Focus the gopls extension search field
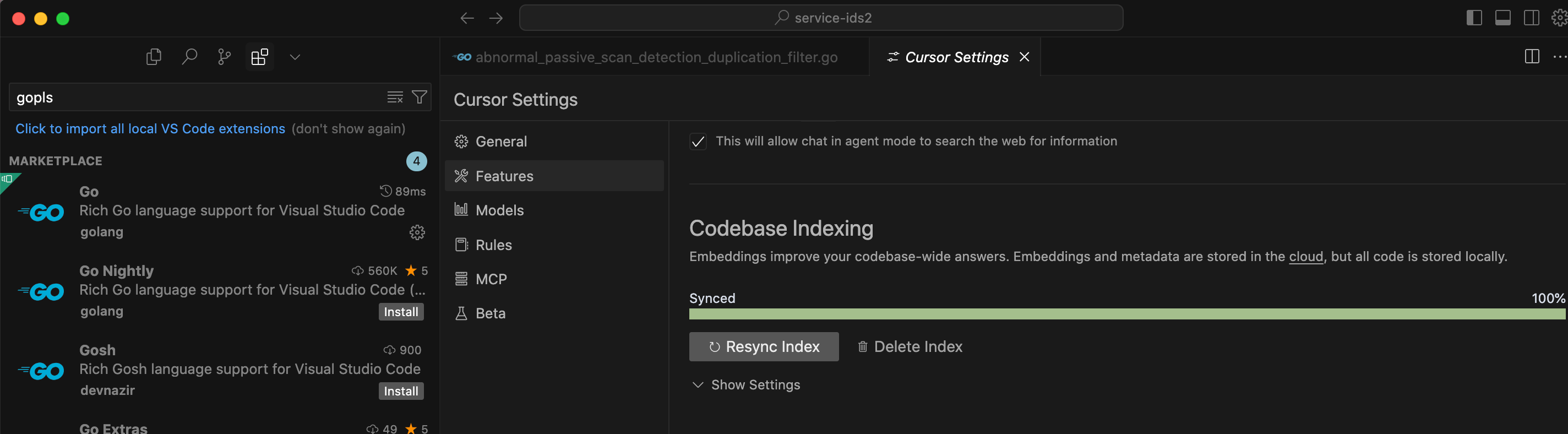Screen dimensions: 1568x434 pyautogui.click(x=195, y=97)
